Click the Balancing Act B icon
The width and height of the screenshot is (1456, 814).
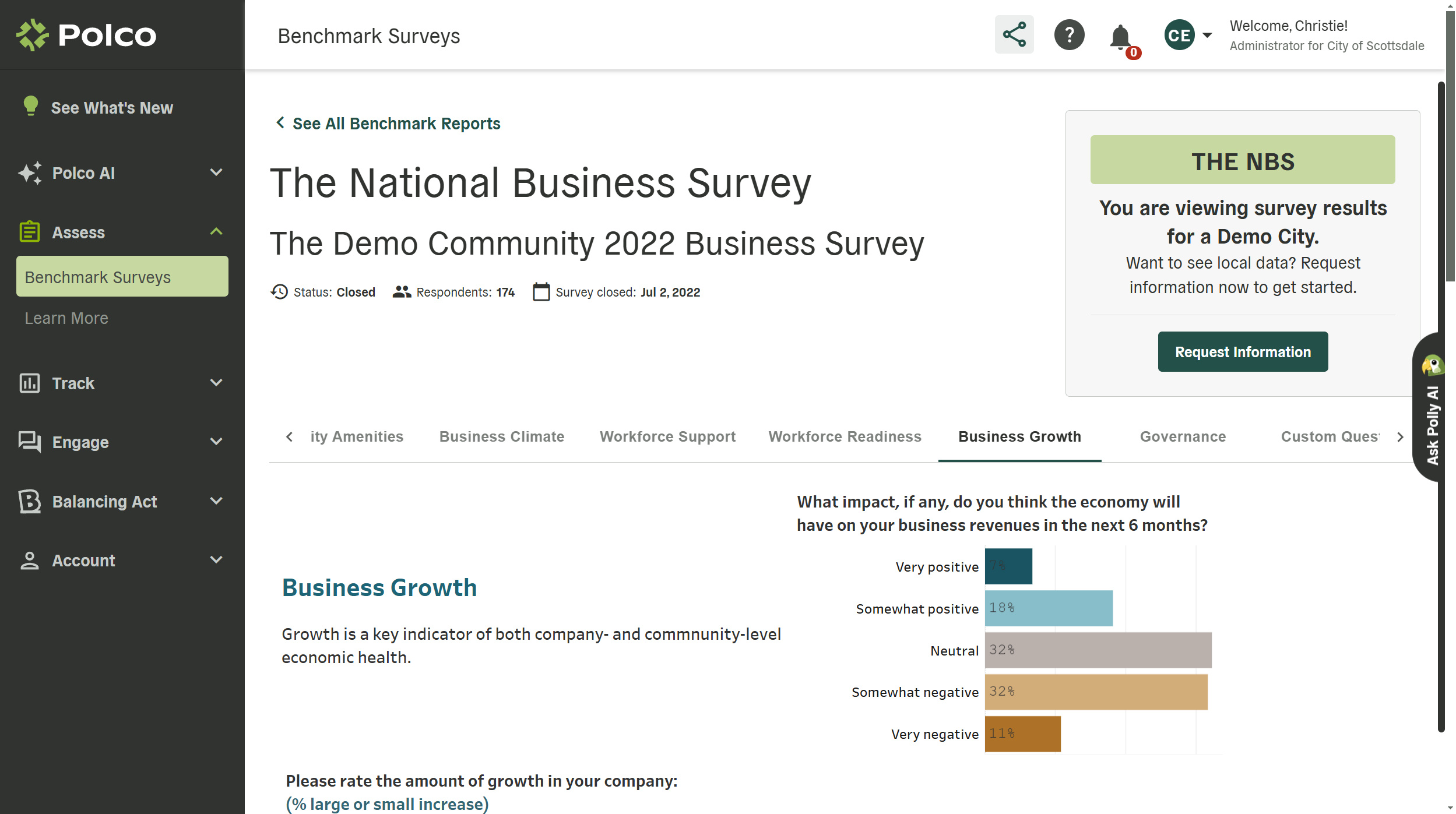coord(30,501)
